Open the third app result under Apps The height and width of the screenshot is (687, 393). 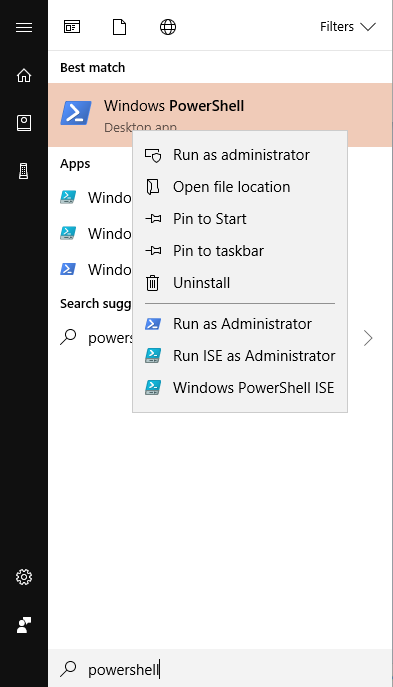(x=90, y=269)
